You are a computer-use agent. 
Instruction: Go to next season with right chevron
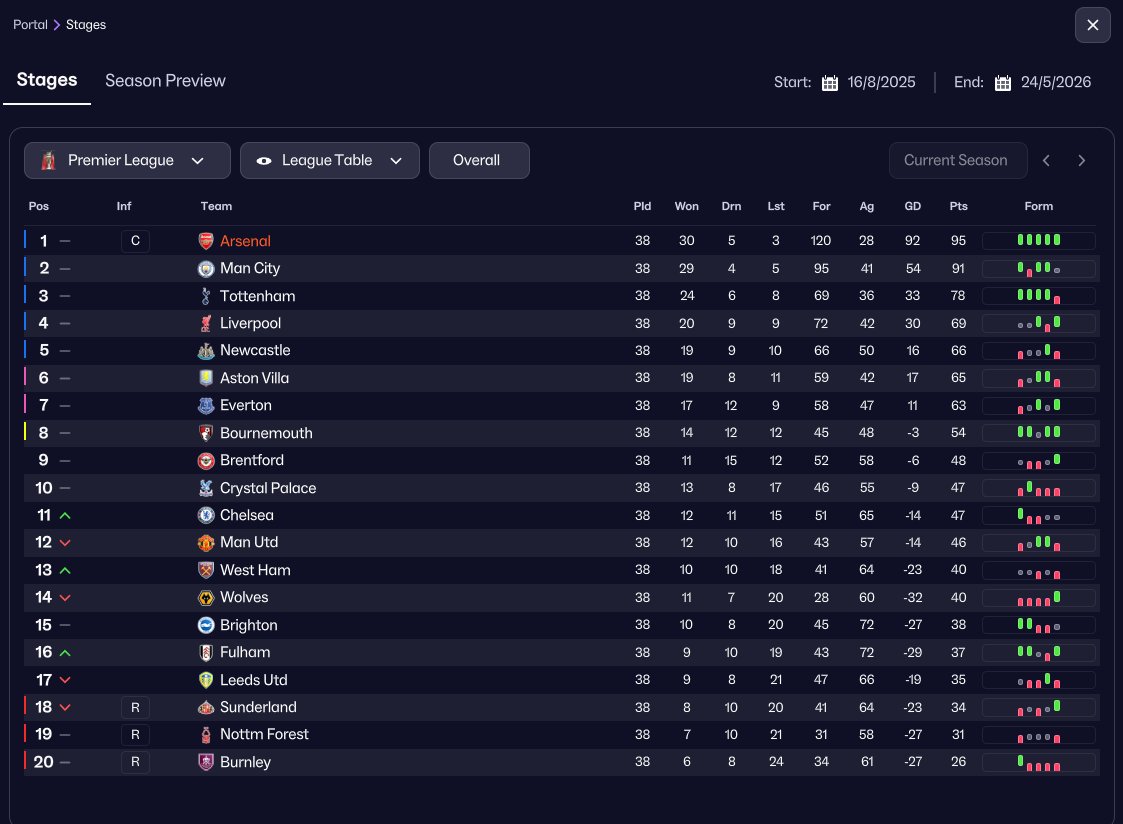(1081, 161)
